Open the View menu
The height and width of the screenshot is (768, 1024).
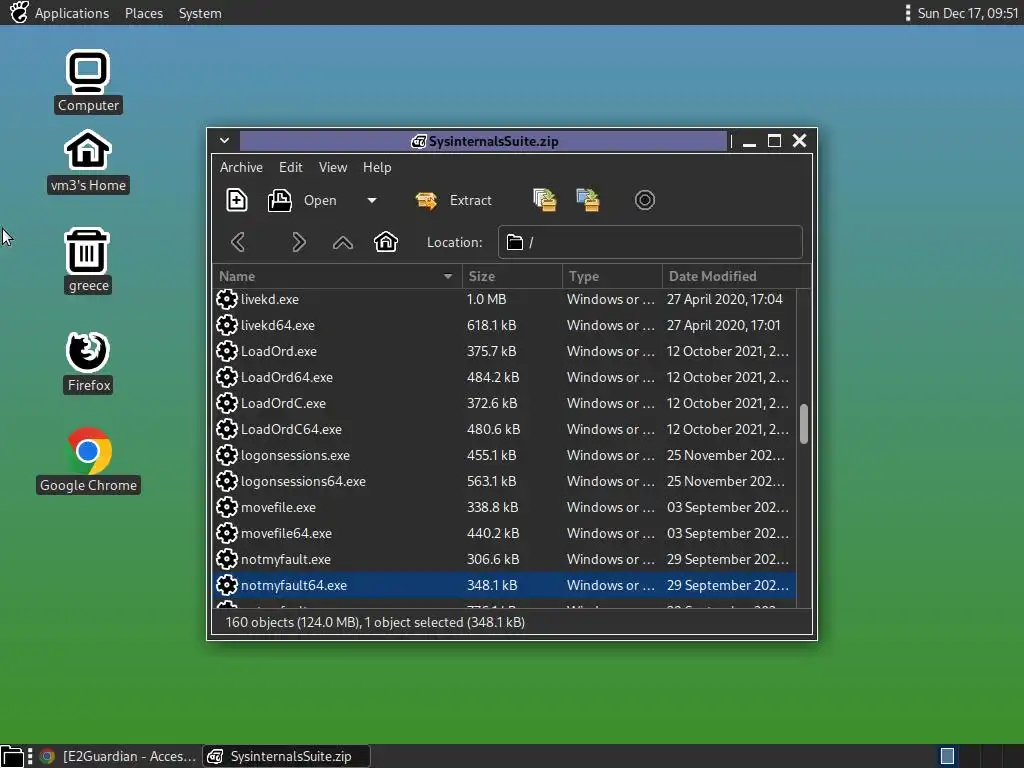coord(333,167)
